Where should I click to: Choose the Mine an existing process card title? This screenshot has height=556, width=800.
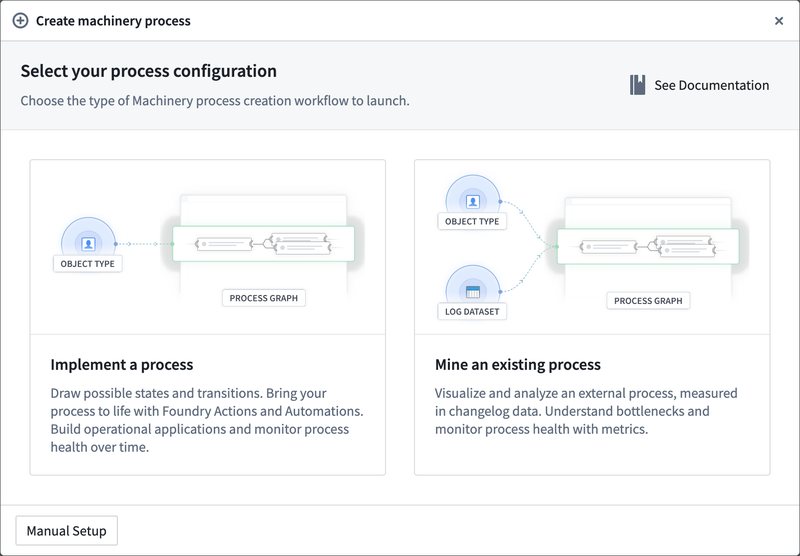518,365
